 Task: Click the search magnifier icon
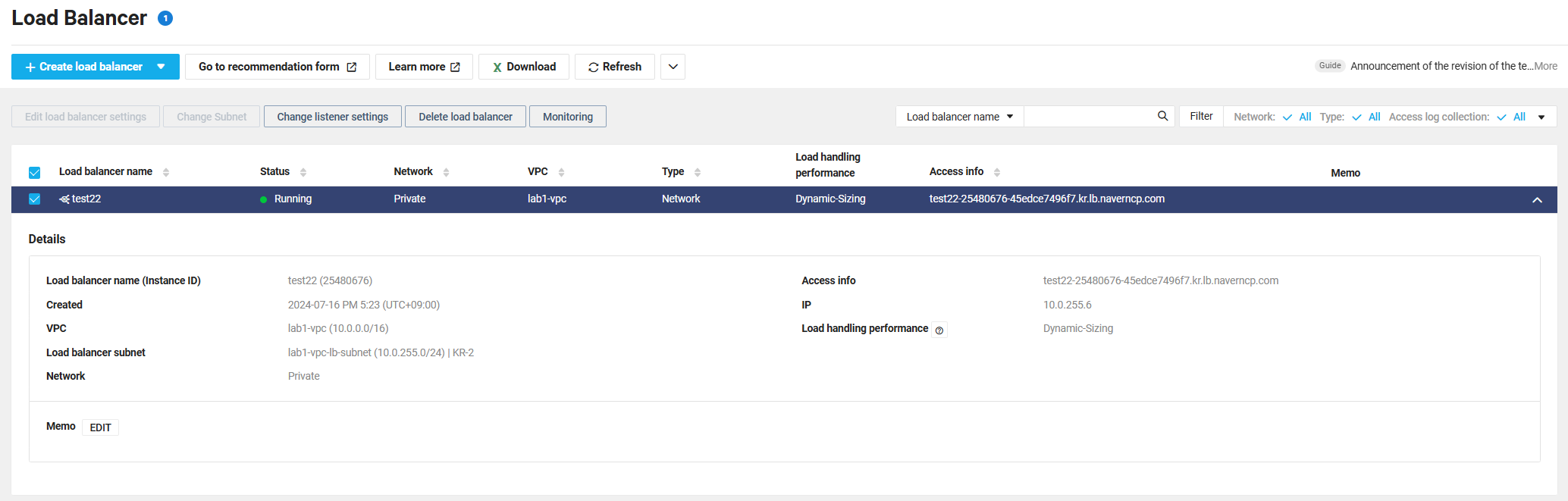click(1162, 116)
